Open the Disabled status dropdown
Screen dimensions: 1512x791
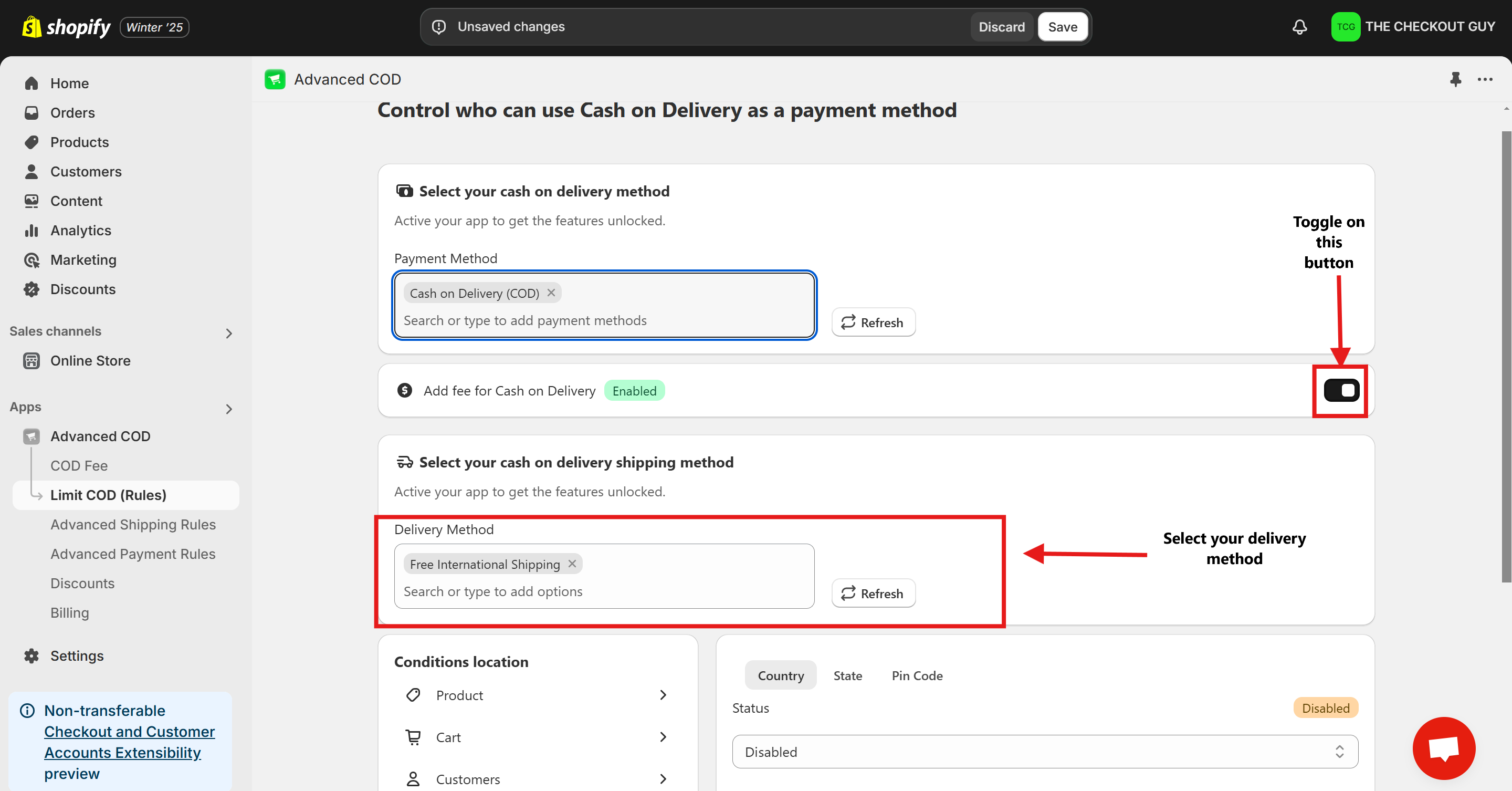pyautogui.click(x=1045, y=752)
